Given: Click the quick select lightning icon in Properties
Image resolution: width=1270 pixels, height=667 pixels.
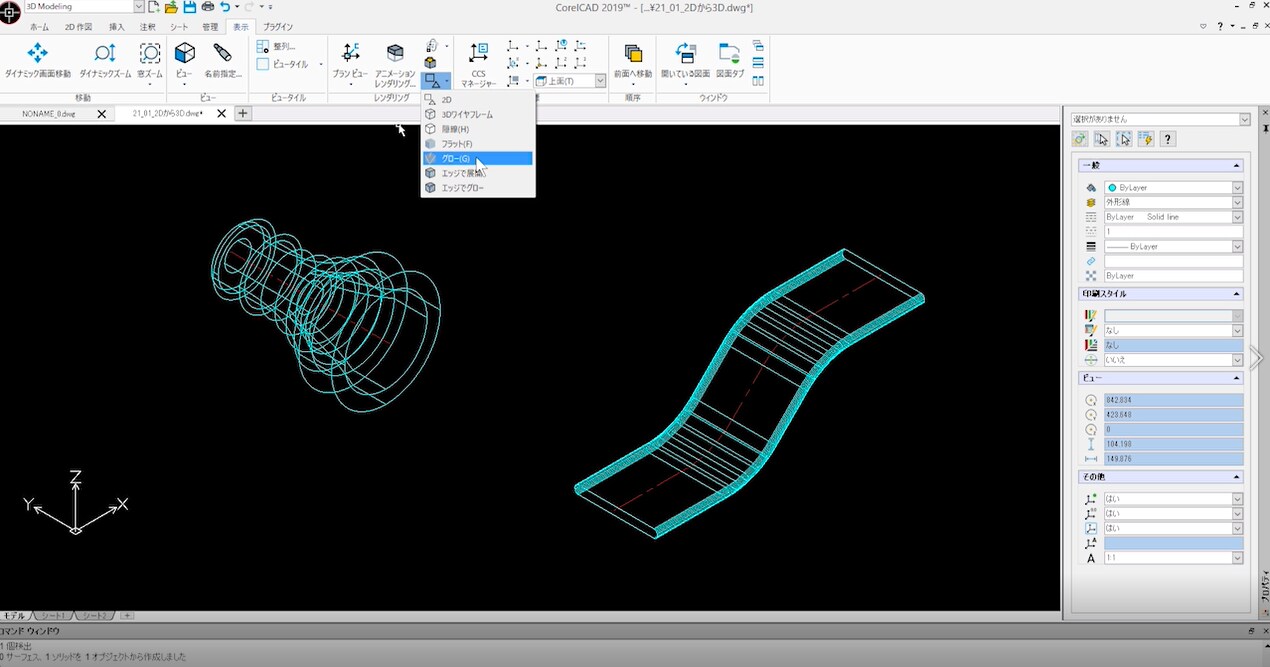Looking at the screenshot, I should [1145, 140].
